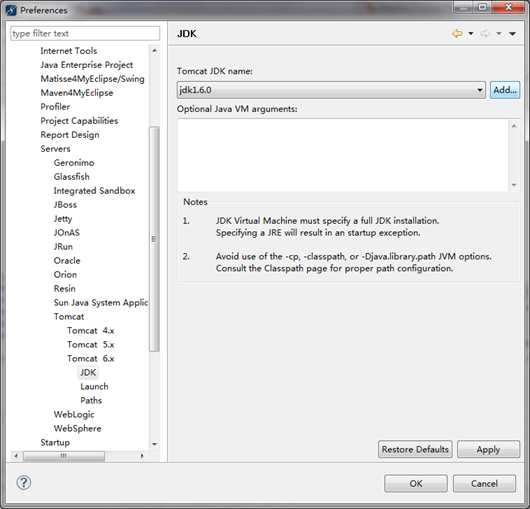
Task: Click the MyEclipse icon in title bar
Action: [11, 10]
